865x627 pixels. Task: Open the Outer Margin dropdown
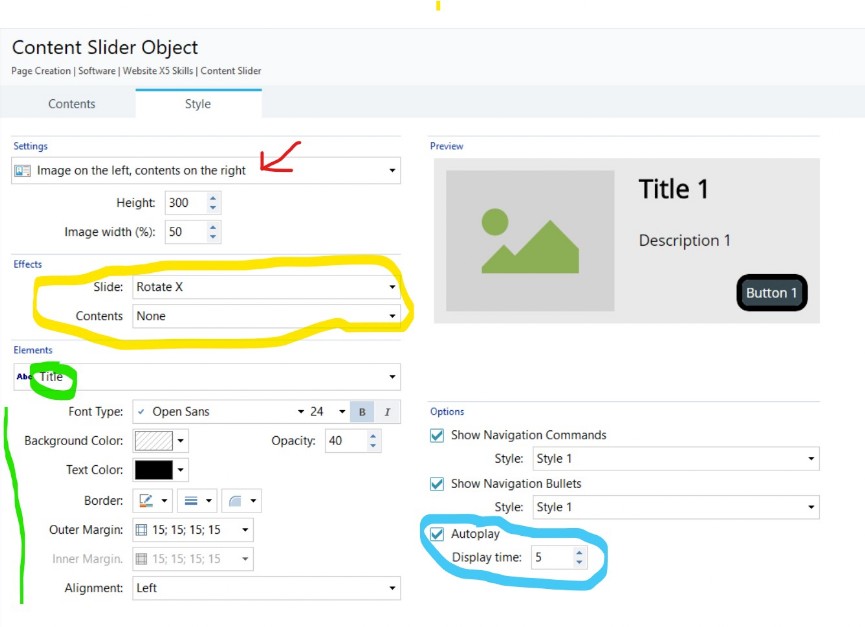193,530
